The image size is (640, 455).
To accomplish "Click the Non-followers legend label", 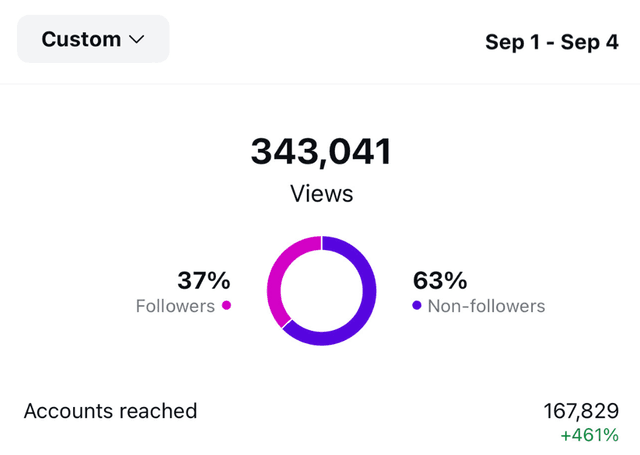I will 486,306.
